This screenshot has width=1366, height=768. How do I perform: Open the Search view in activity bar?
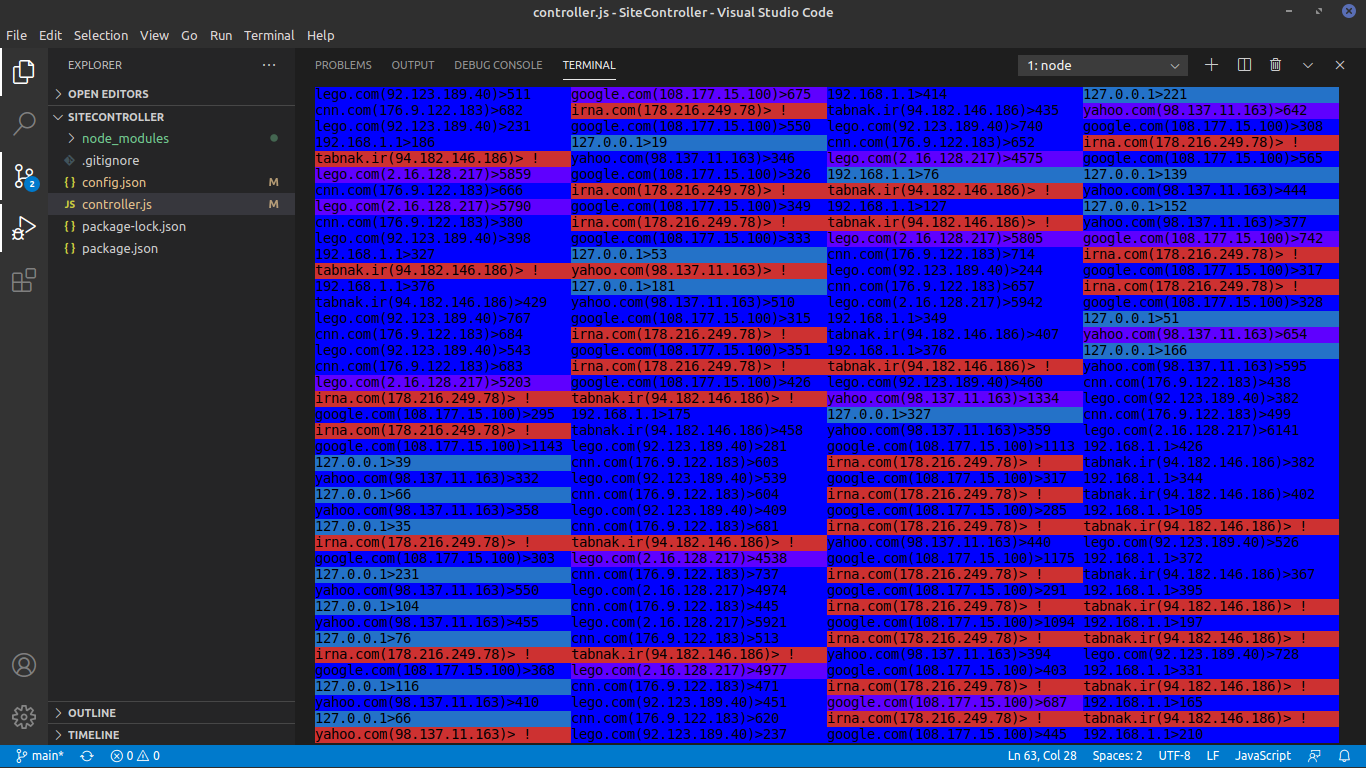click(x=24, y=124)
